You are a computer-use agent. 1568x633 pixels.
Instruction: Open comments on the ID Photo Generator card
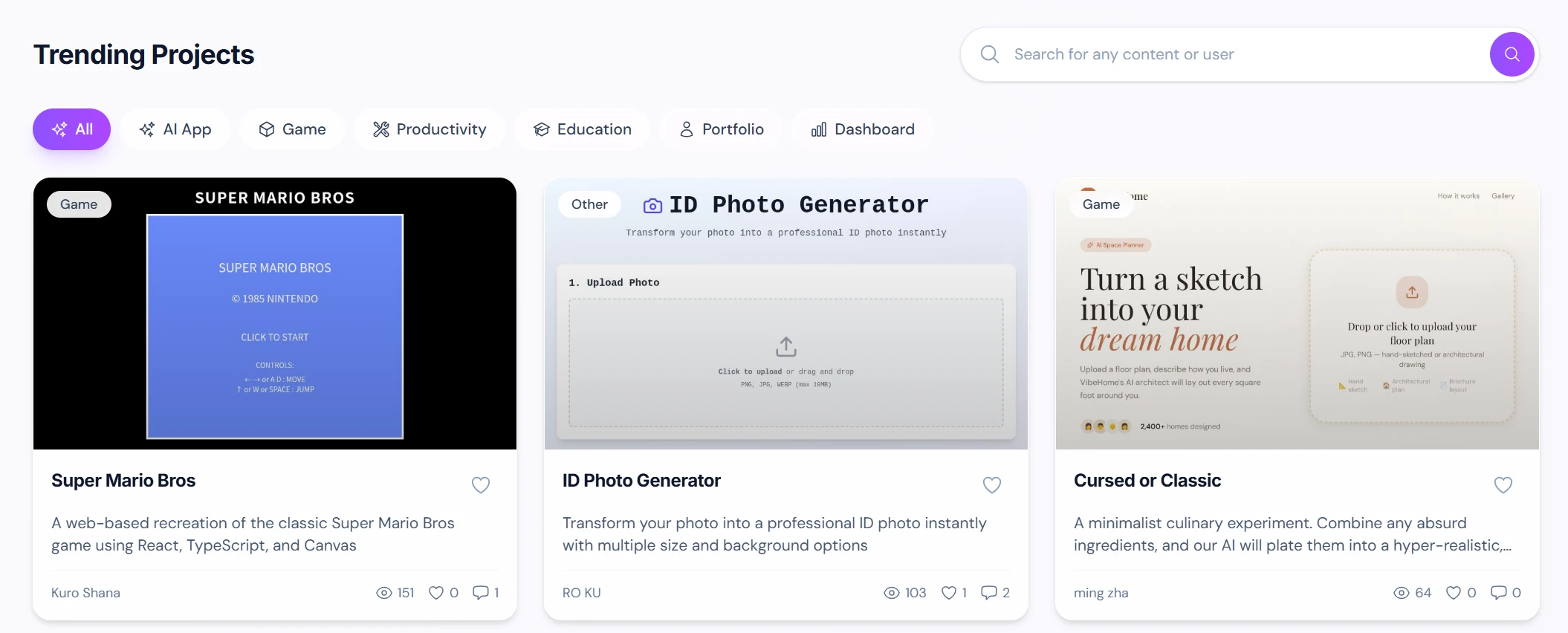click(988, 593)
